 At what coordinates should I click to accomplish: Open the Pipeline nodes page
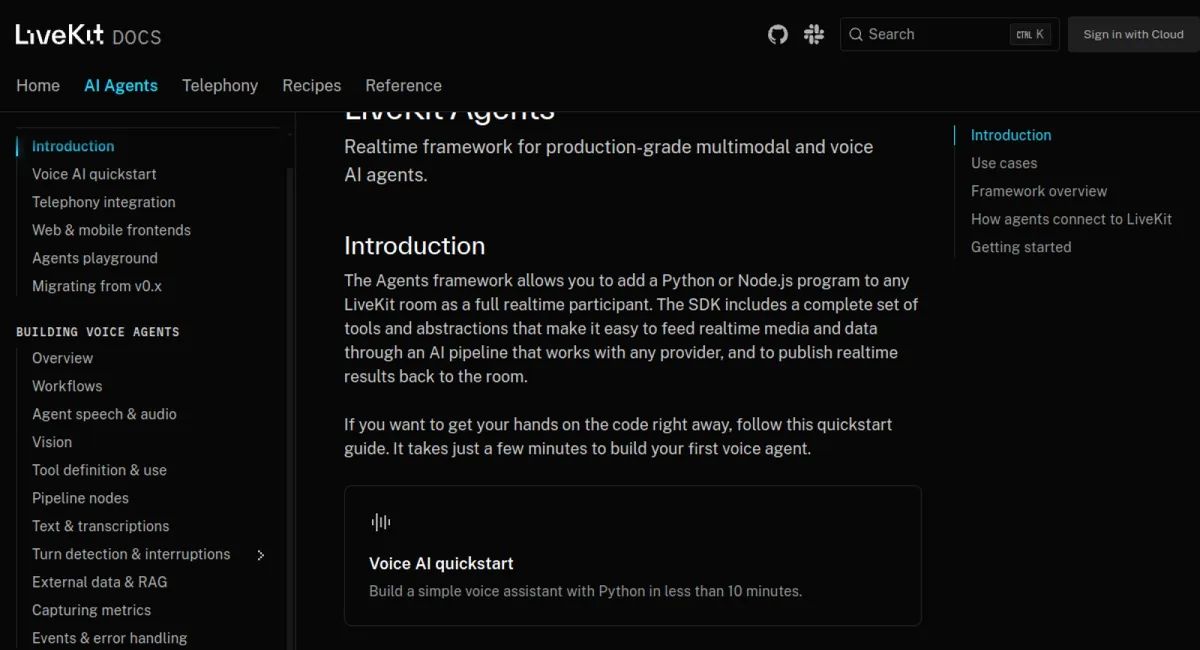[x=80, y=498]
